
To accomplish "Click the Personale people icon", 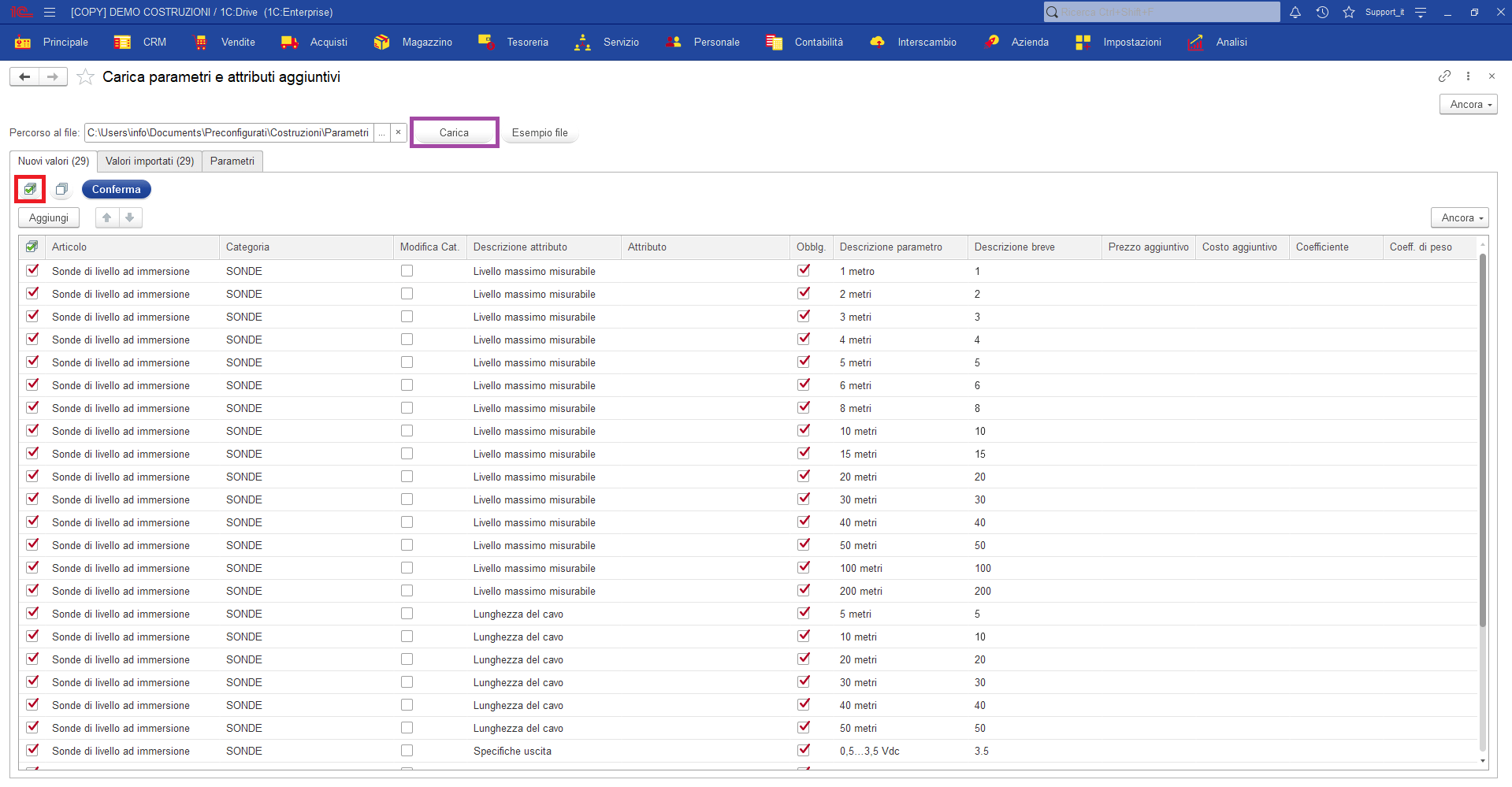I will point(674,43).
